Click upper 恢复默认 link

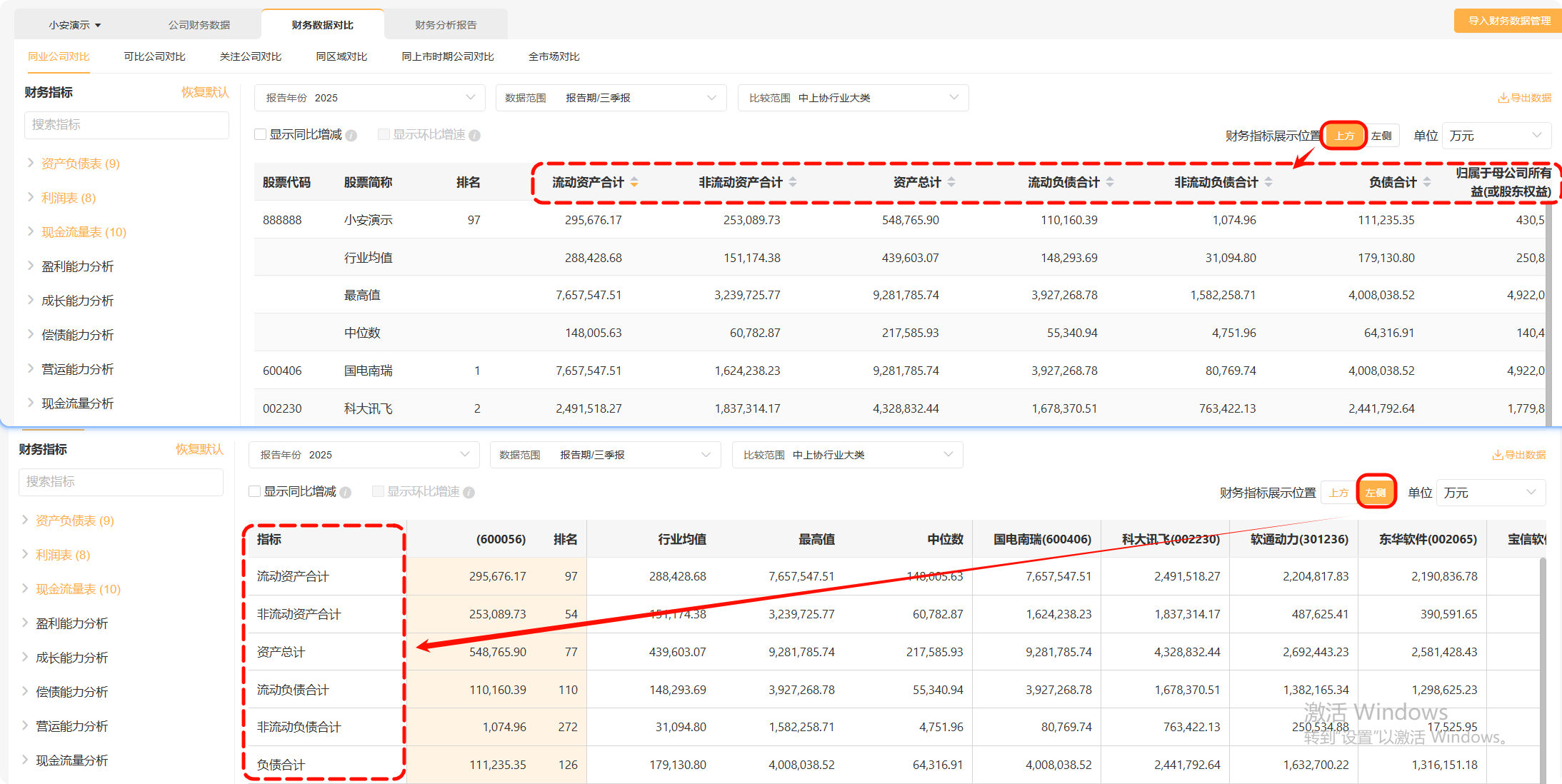point(205,92)
